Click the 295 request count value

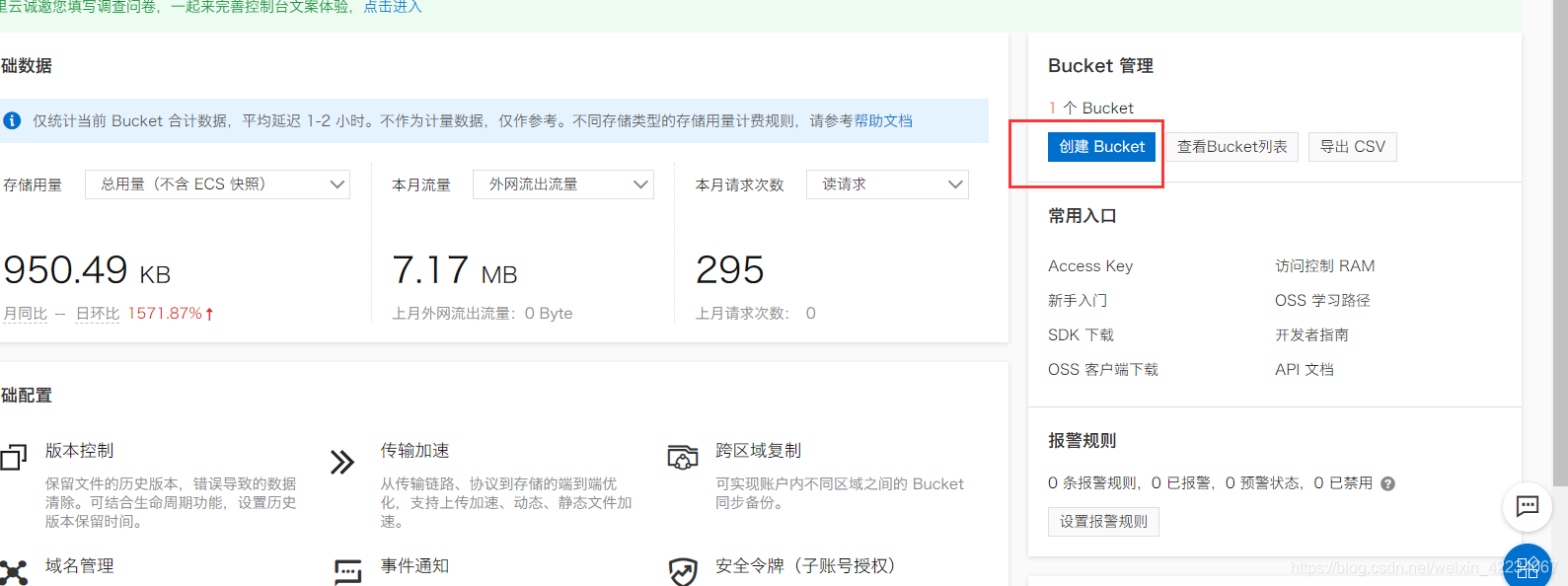pos(730,270)
